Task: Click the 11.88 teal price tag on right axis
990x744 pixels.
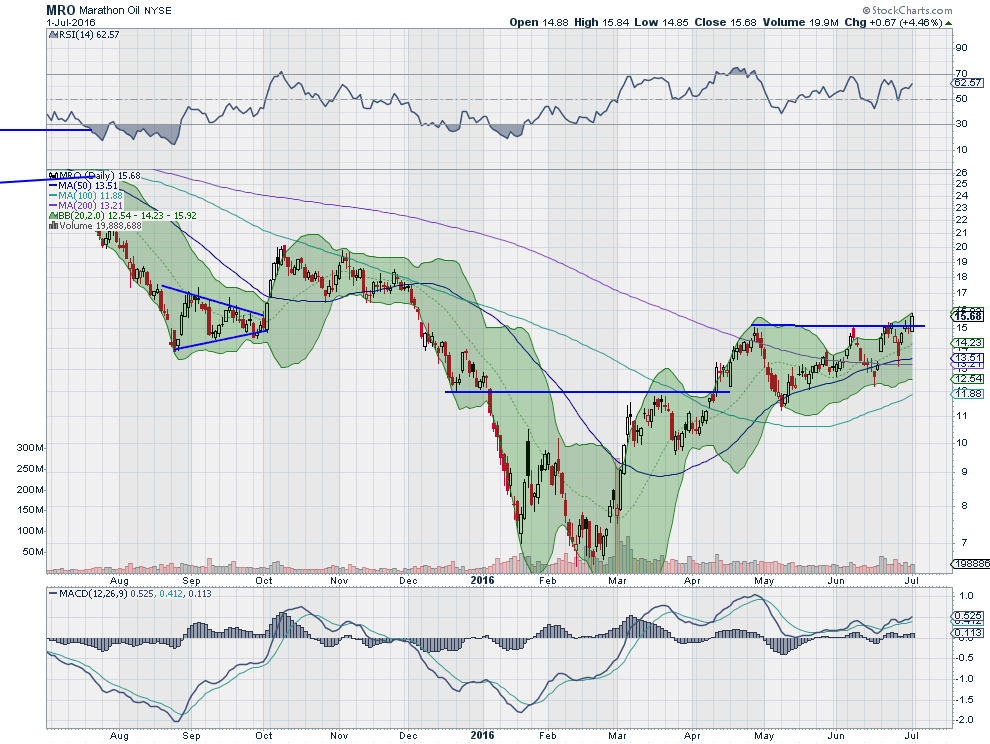Action: (x=969, y=393)
